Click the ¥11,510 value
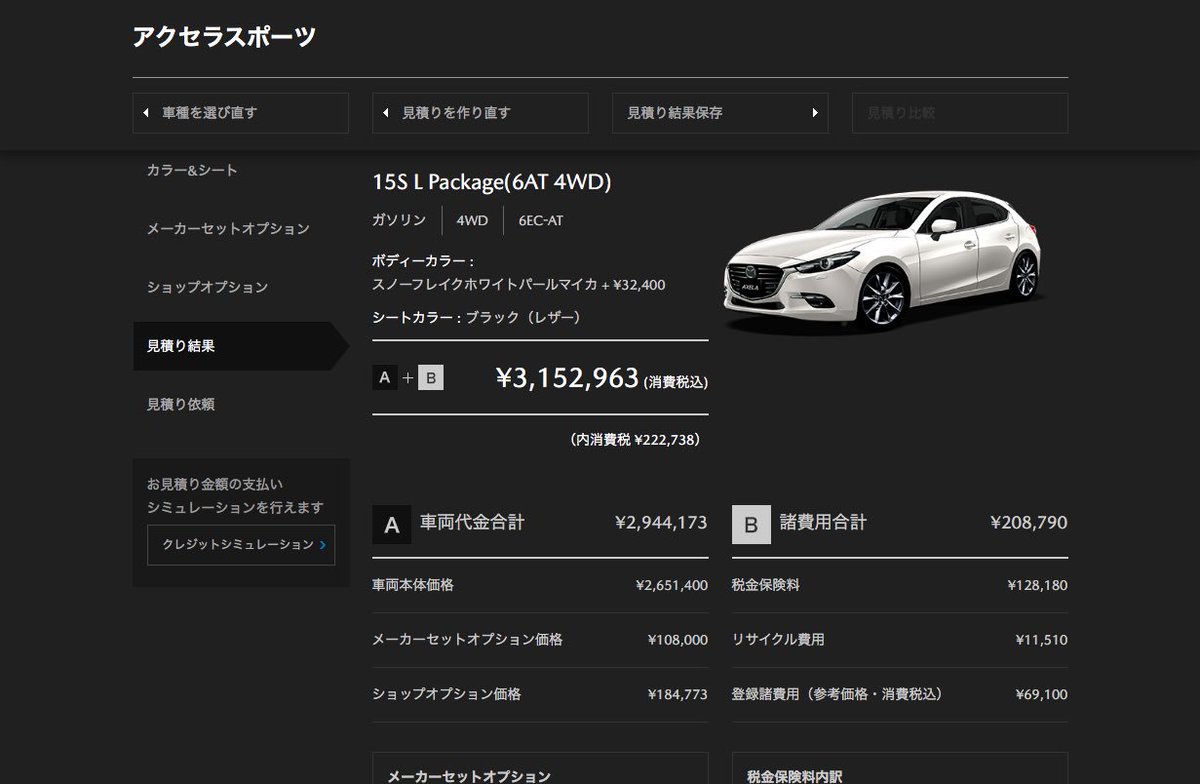Screen dimensions: 1200x784 tap(1041, 640)
